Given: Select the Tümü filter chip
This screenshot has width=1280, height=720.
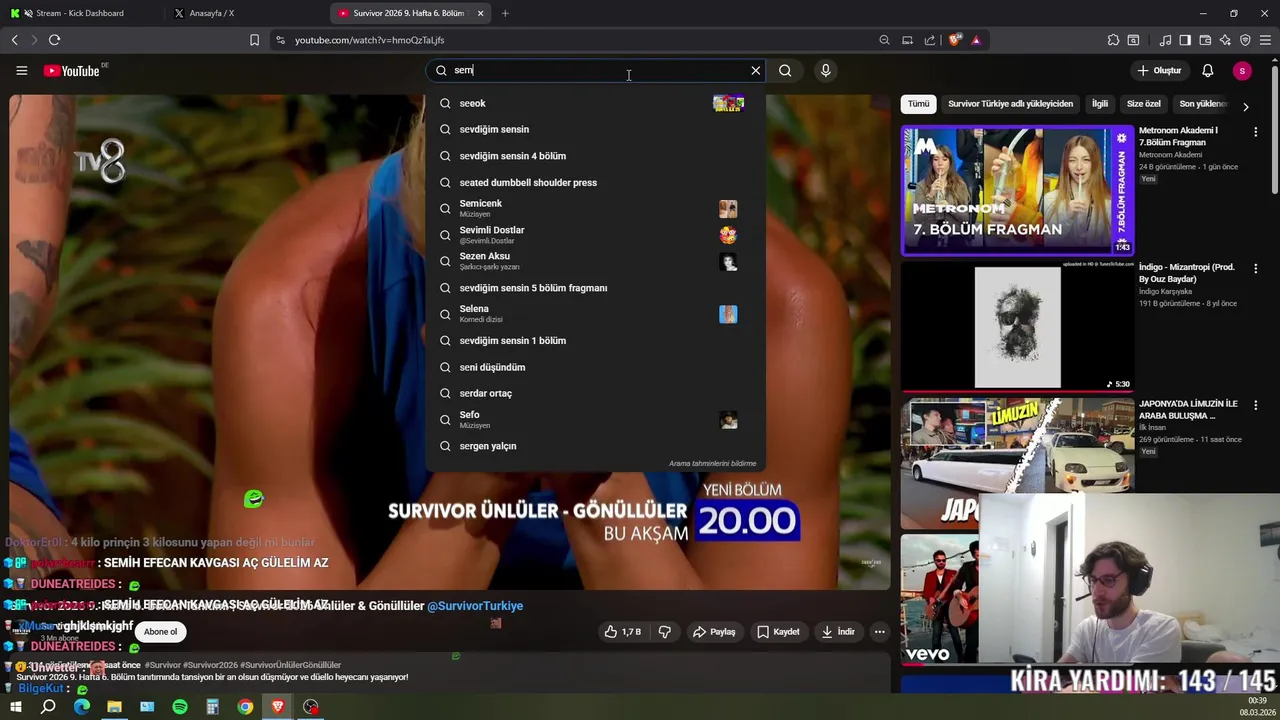Looking at the screenshot, I should tap(918, 104).
